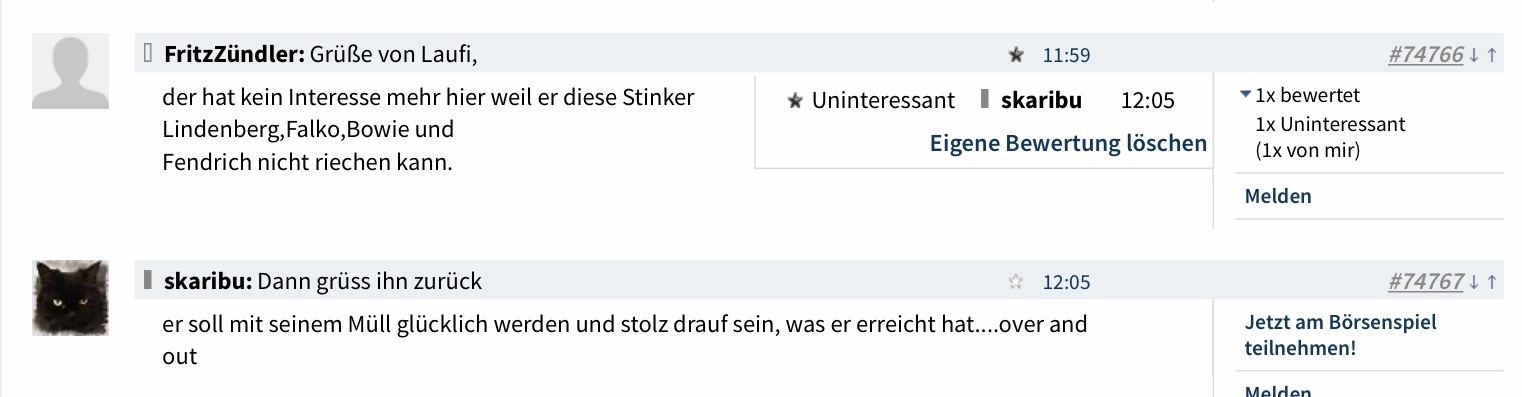Toggle the empty rating star beside 12:05 header
Image resolution: width=1522 pixels, height=397 pixels.
click(x=1016, y=282)
